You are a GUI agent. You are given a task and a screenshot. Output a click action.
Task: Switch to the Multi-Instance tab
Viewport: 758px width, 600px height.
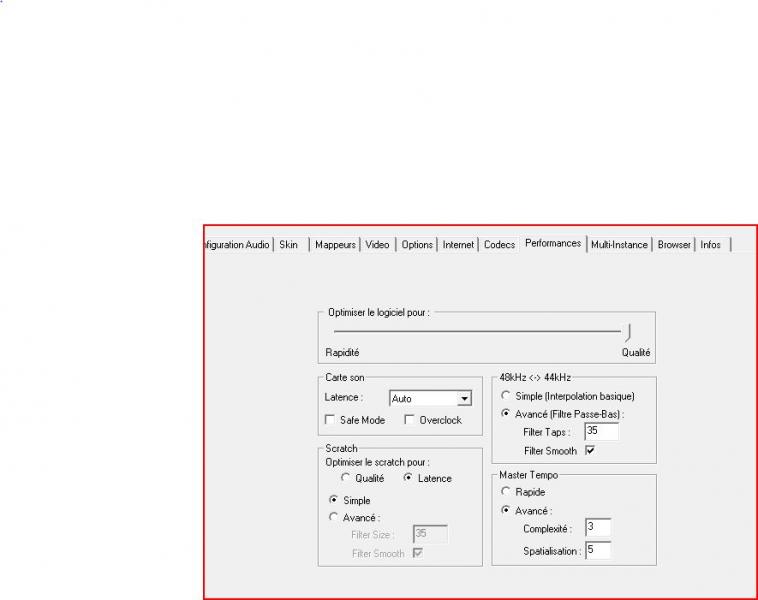click(619, 245)
